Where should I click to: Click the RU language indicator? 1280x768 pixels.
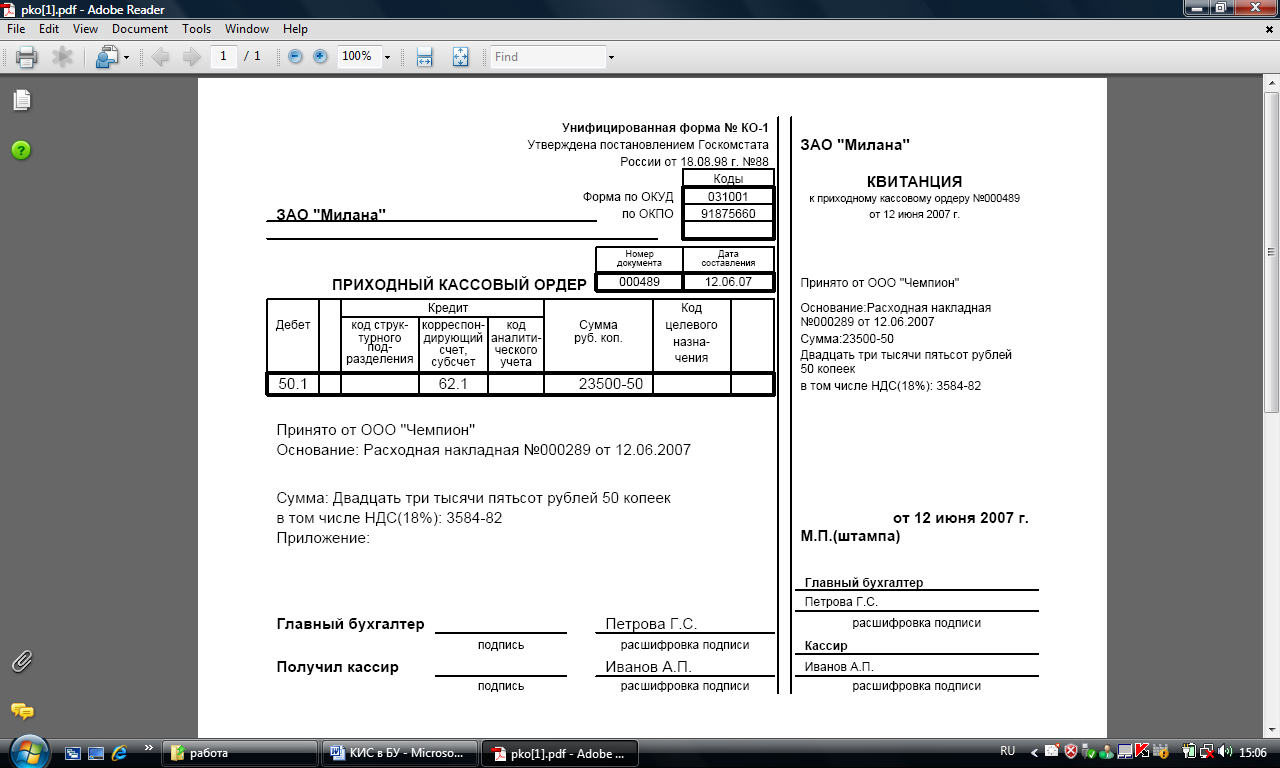tap(1008, 751)
